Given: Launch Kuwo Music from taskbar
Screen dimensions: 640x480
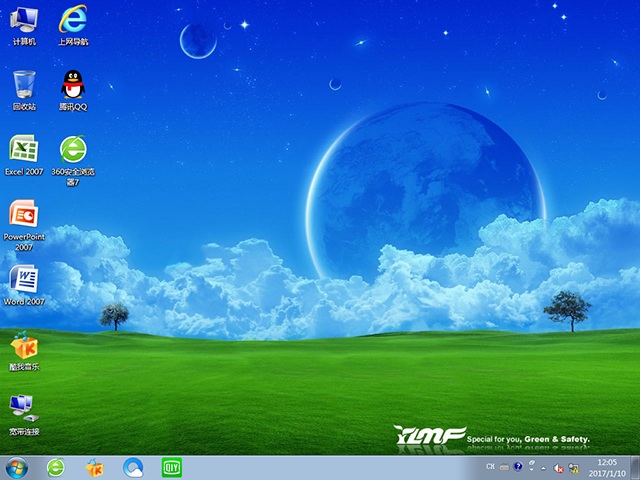Looking at the screenshot, I should click(x=95, y=467).
